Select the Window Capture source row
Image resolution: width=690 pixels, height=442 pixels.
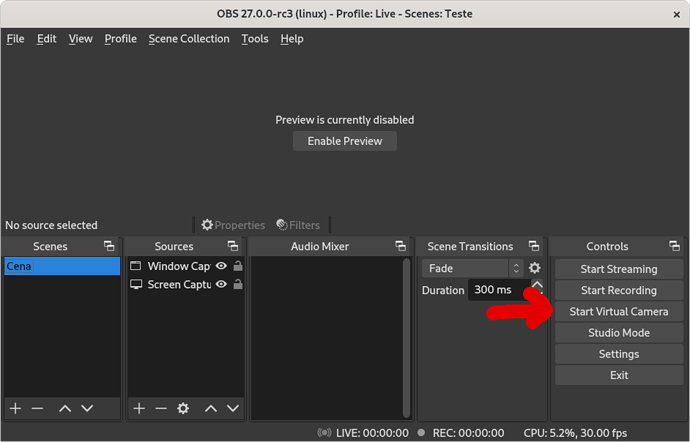(186, 266)
